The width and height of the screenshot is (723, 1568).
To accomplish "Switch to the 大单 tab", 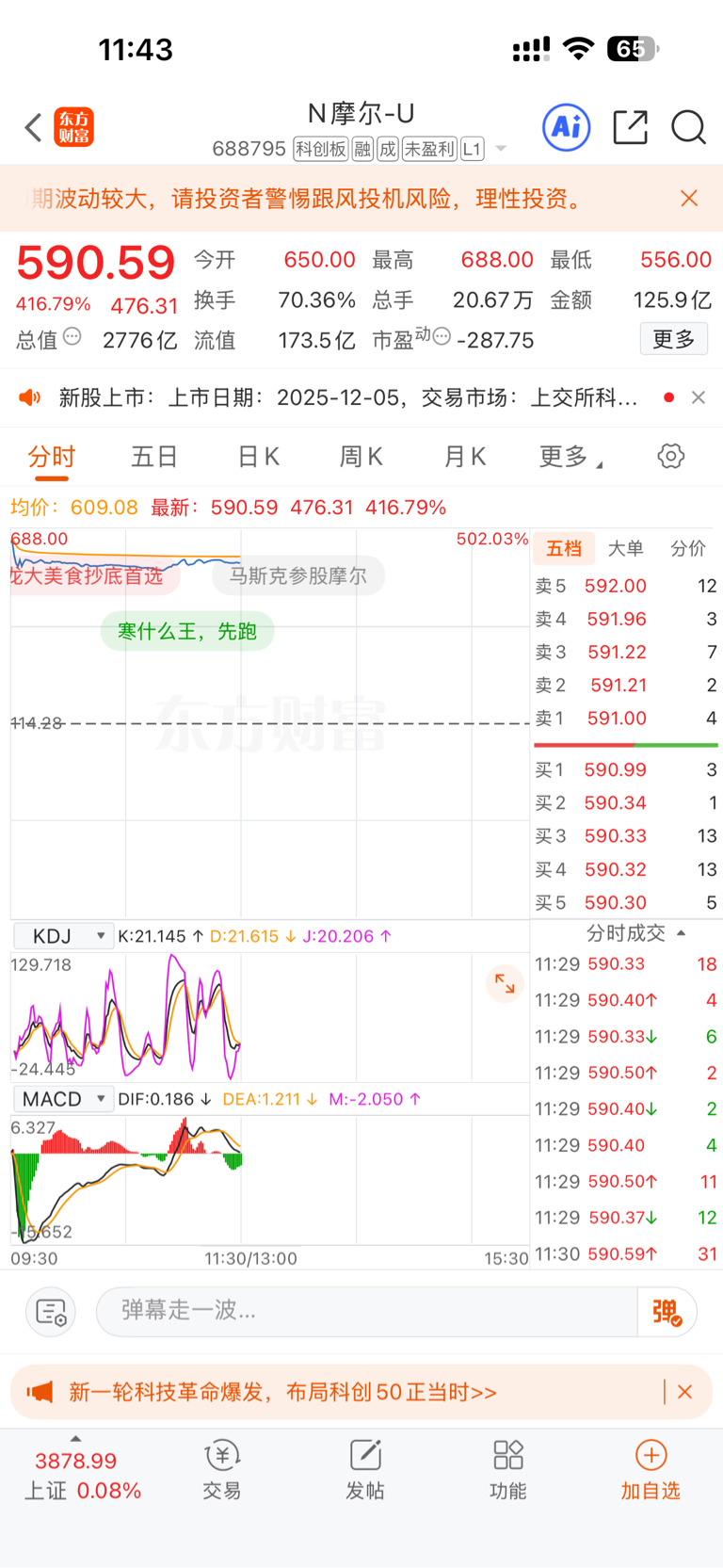I will (625, 548).
